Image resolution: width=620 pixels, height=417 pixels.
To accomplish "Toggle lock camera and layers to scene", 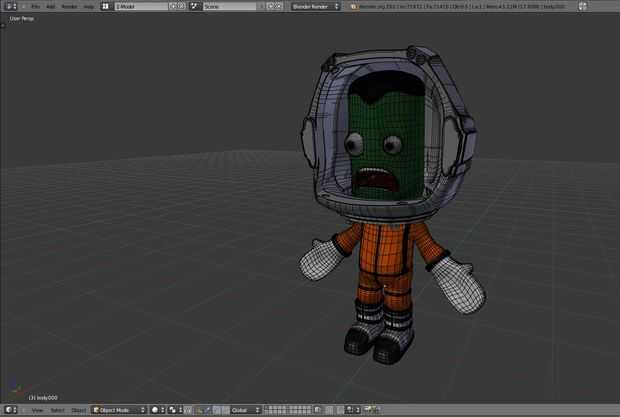I will coord(317,410).
